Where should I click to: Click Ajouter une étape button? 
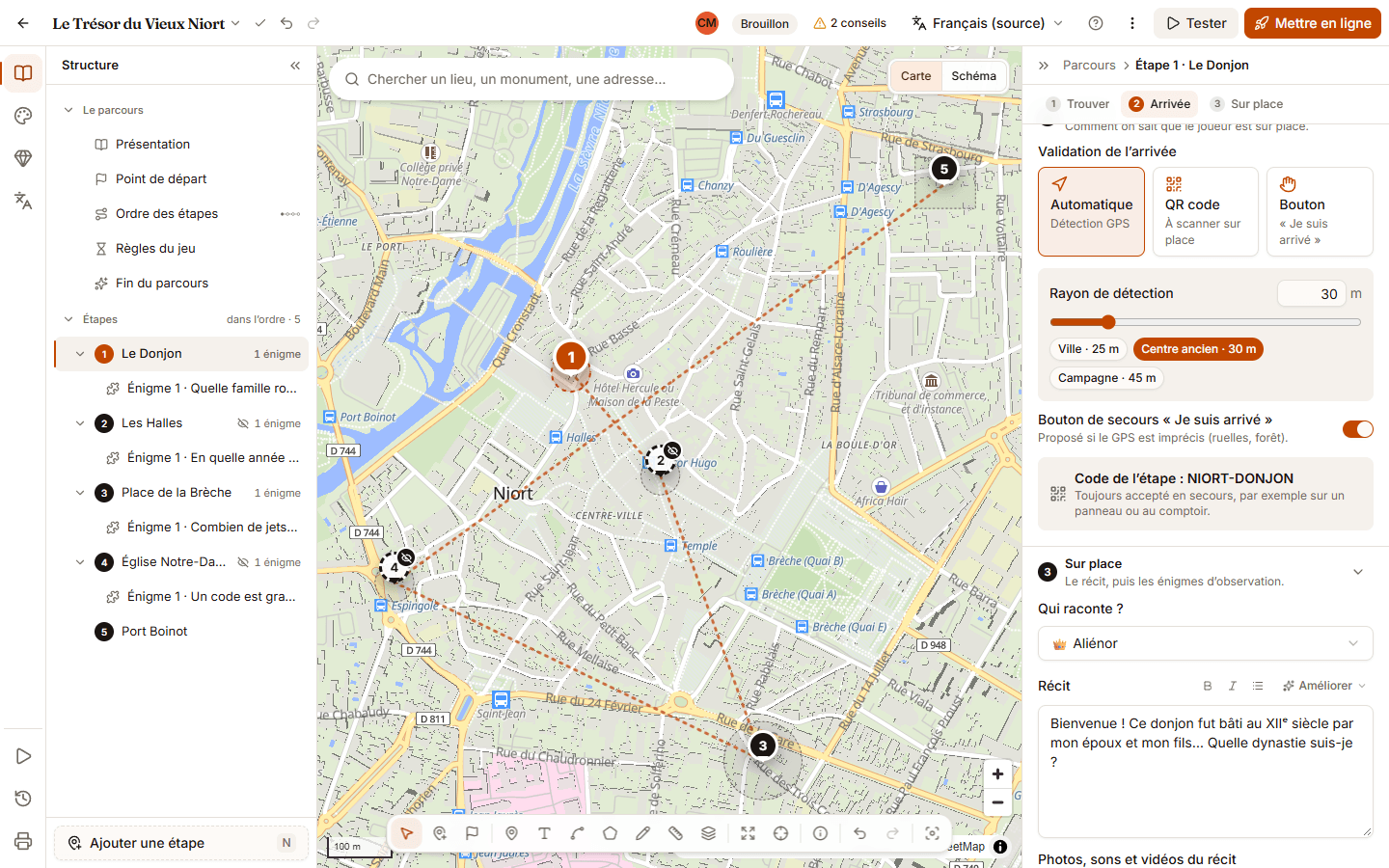181,843
